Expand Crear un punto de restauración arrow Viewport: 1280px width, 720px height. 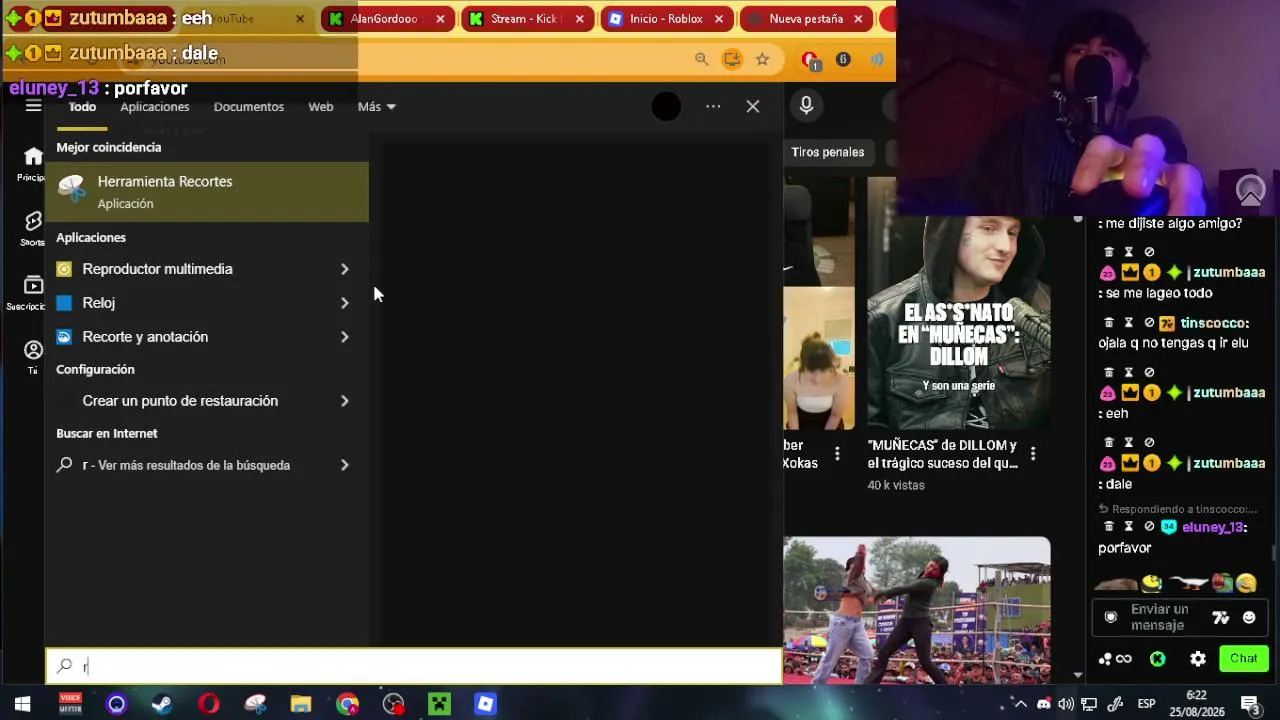tap(344, 401)
